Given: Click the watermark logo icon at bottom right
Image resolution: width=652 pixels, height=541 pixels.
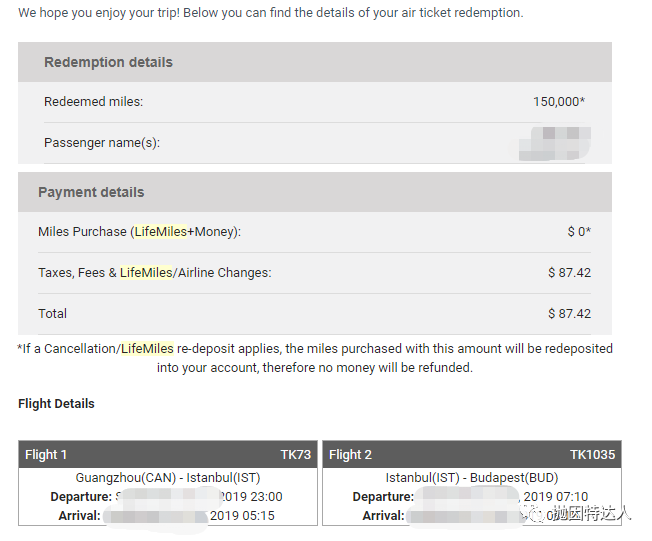Looking at the screenshot, I should click(534, 514).
